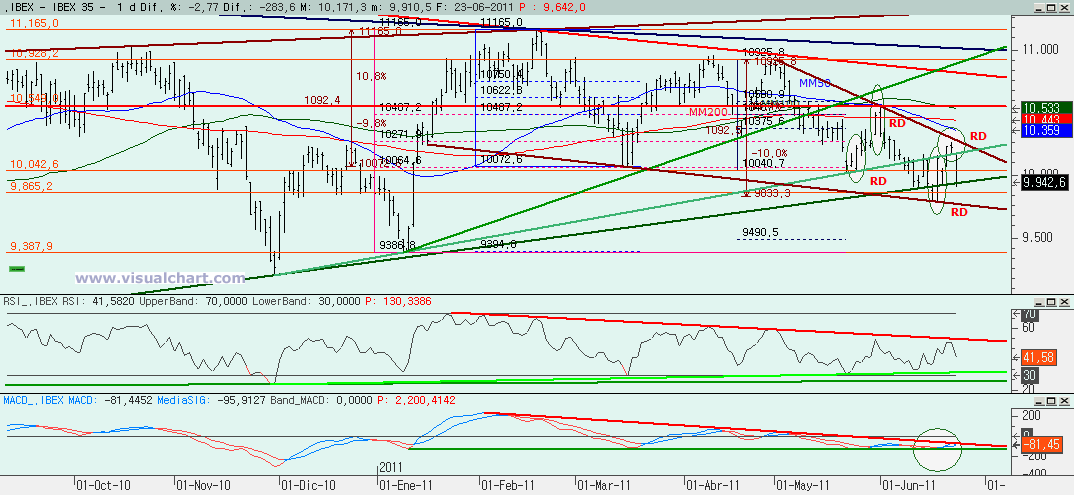The image size is (1074, 495).
Task: Click the 1092,4 range annotation
Action: [x=323, y=100]
